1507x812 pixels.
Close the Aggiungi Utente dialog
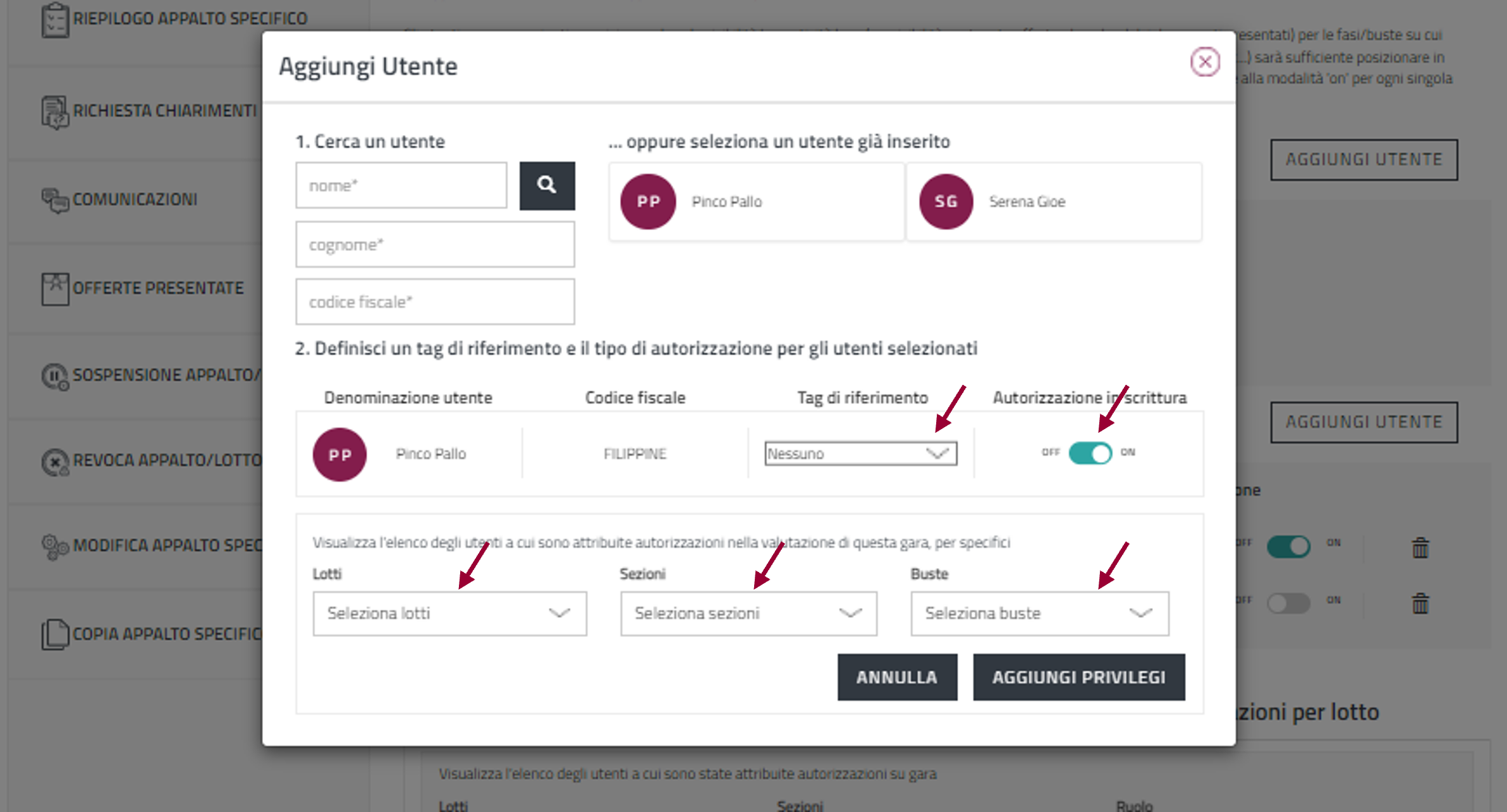pos(1204,62)
